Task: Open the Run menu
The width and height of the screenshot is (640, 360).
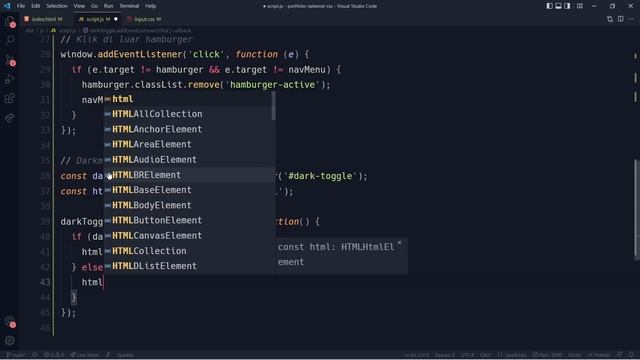Action: coord(109,6)
